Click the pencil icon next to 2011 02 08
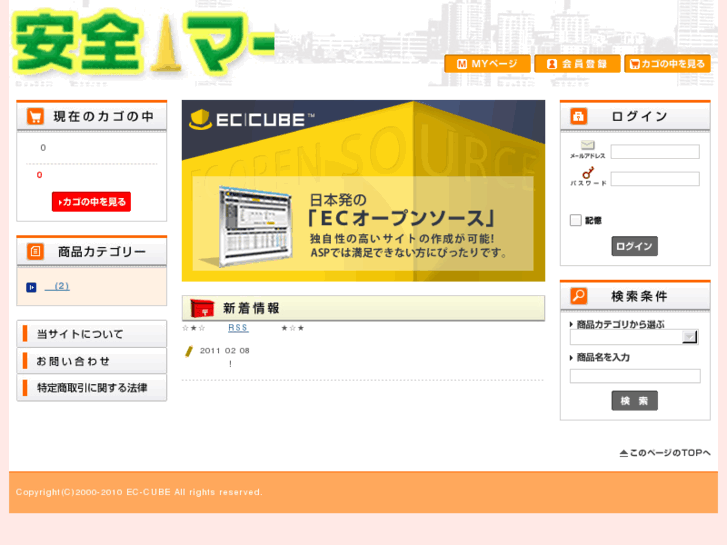Screen dimensions: 727x545 coord(189,351)
